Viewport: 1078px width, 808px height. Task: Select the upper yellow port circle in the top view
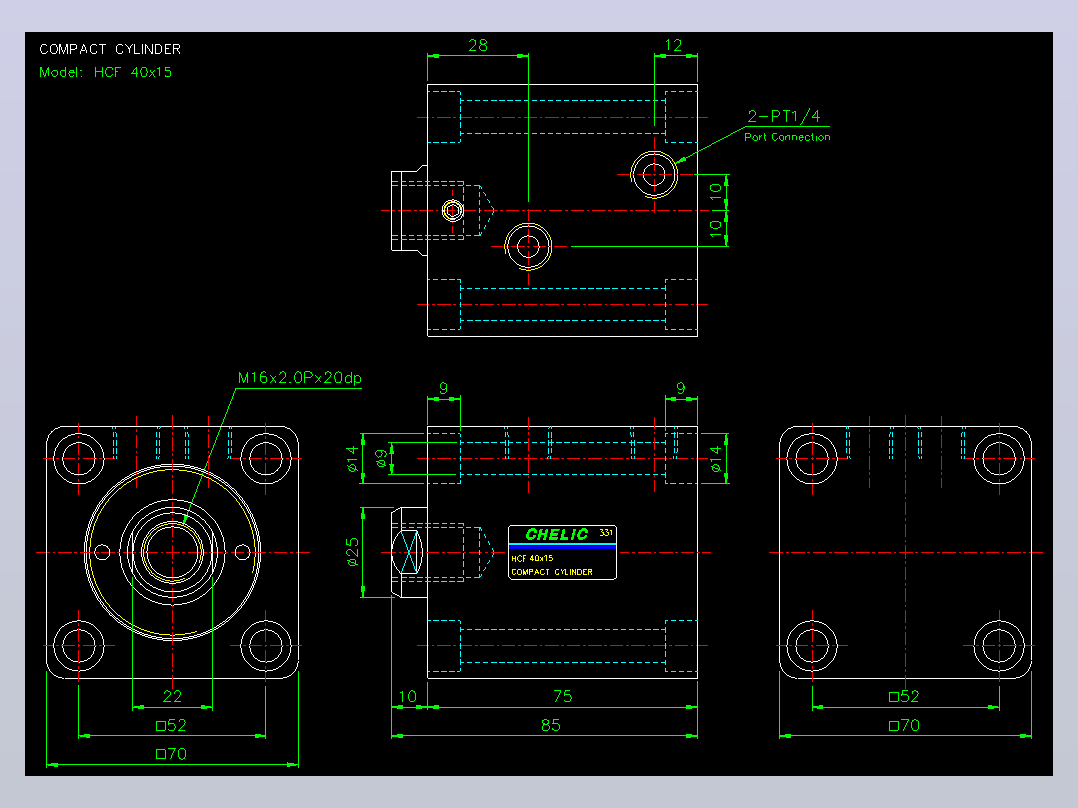pyautogui.click(x=654, y=175)
